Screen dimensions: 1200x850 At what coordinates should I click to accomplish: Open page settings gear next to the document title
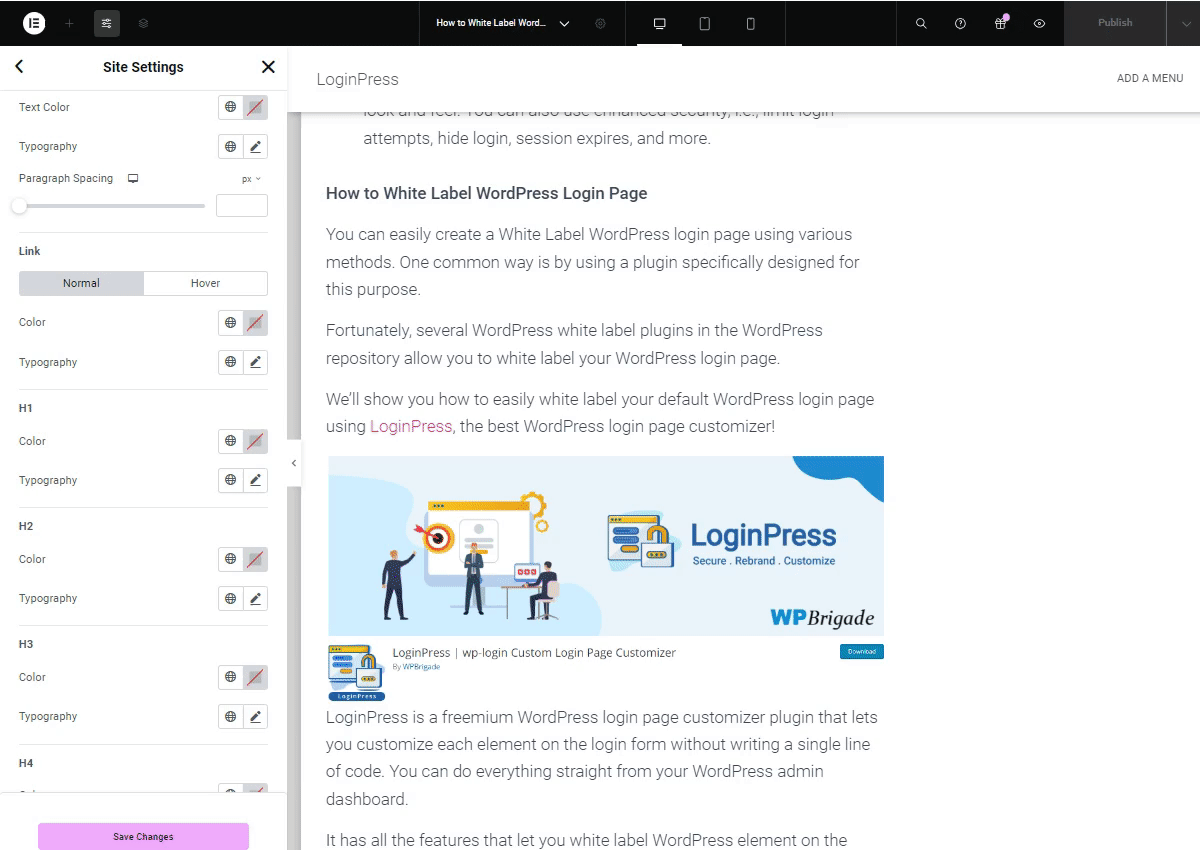tap(600, 23)
